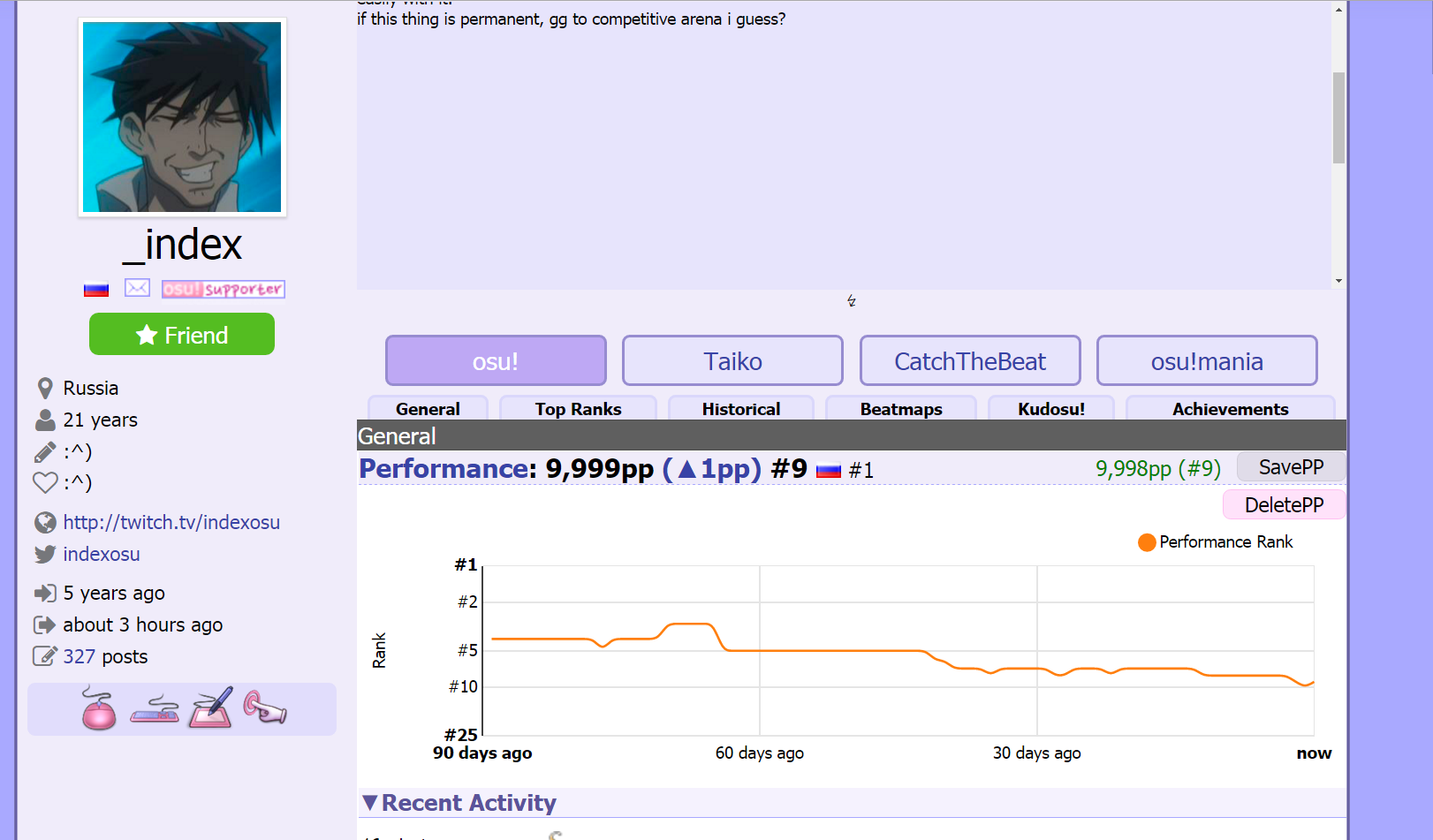Image resolution: width=1433 pixels, height=840 pixels.
Task: Click the mouse playstyle icon
Action: (x=99, y=709)
